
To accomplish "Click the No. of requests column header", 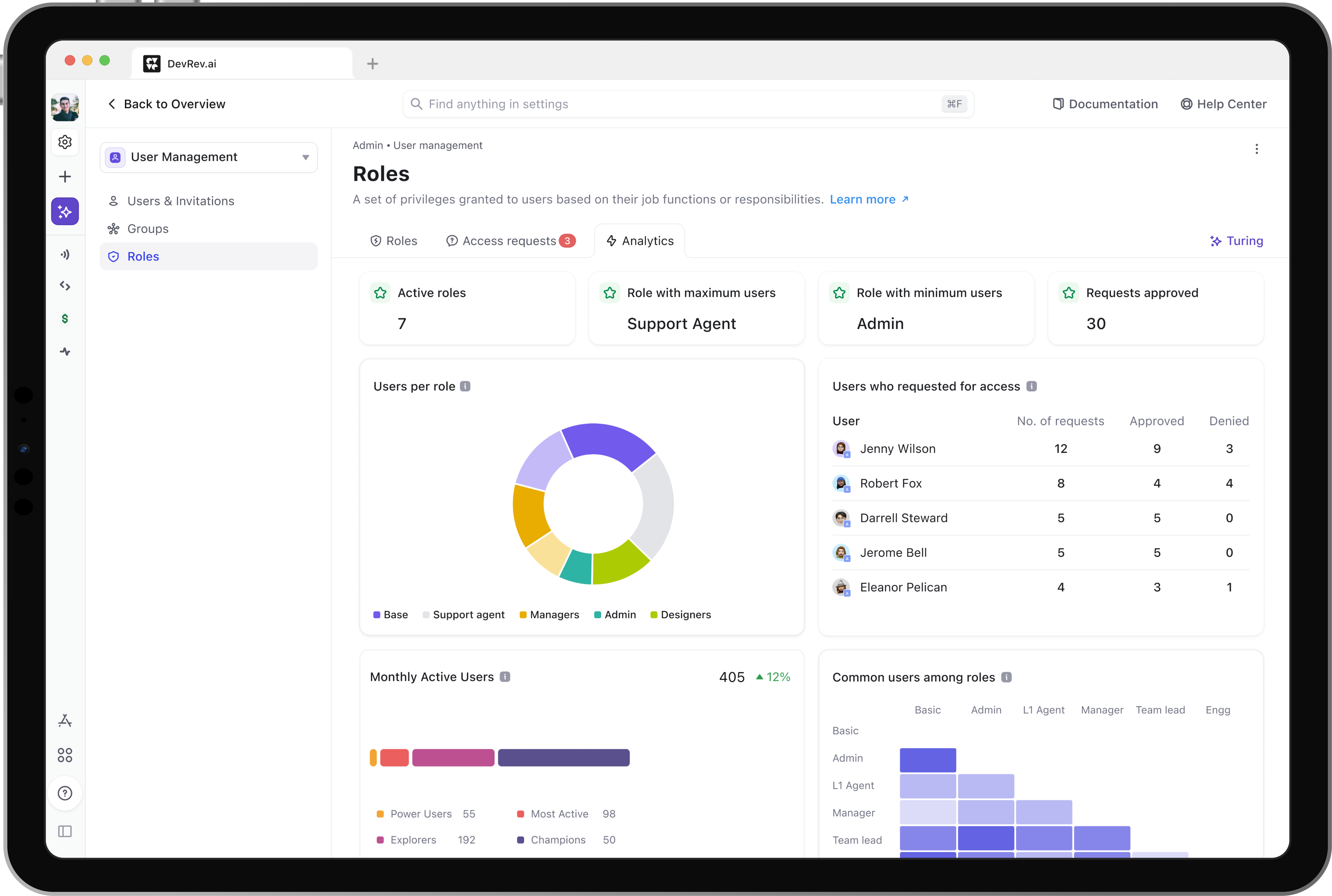I will [x=1060, y=421].
